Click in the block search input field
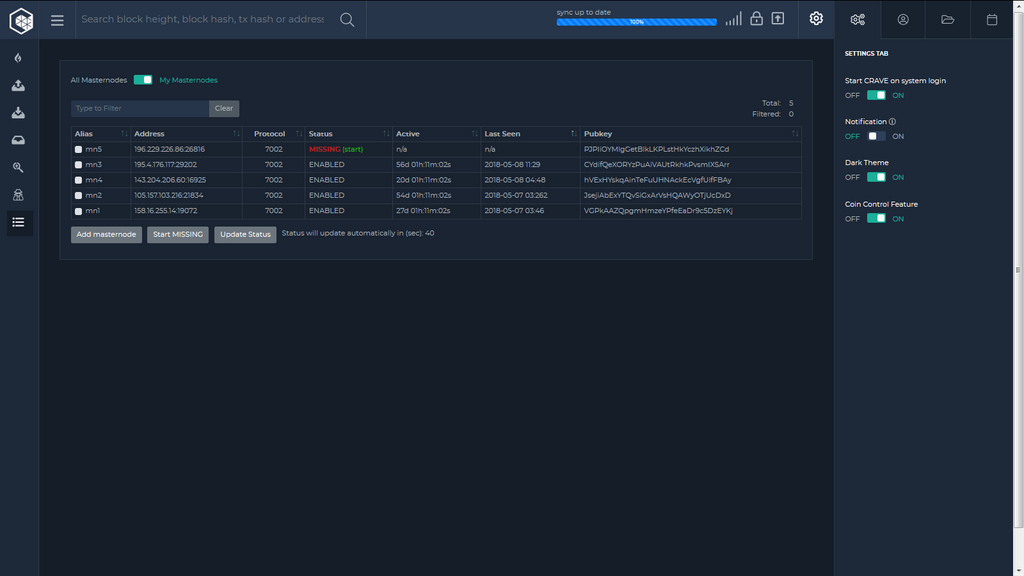The image size is (1024, 576). pos(202,20)
